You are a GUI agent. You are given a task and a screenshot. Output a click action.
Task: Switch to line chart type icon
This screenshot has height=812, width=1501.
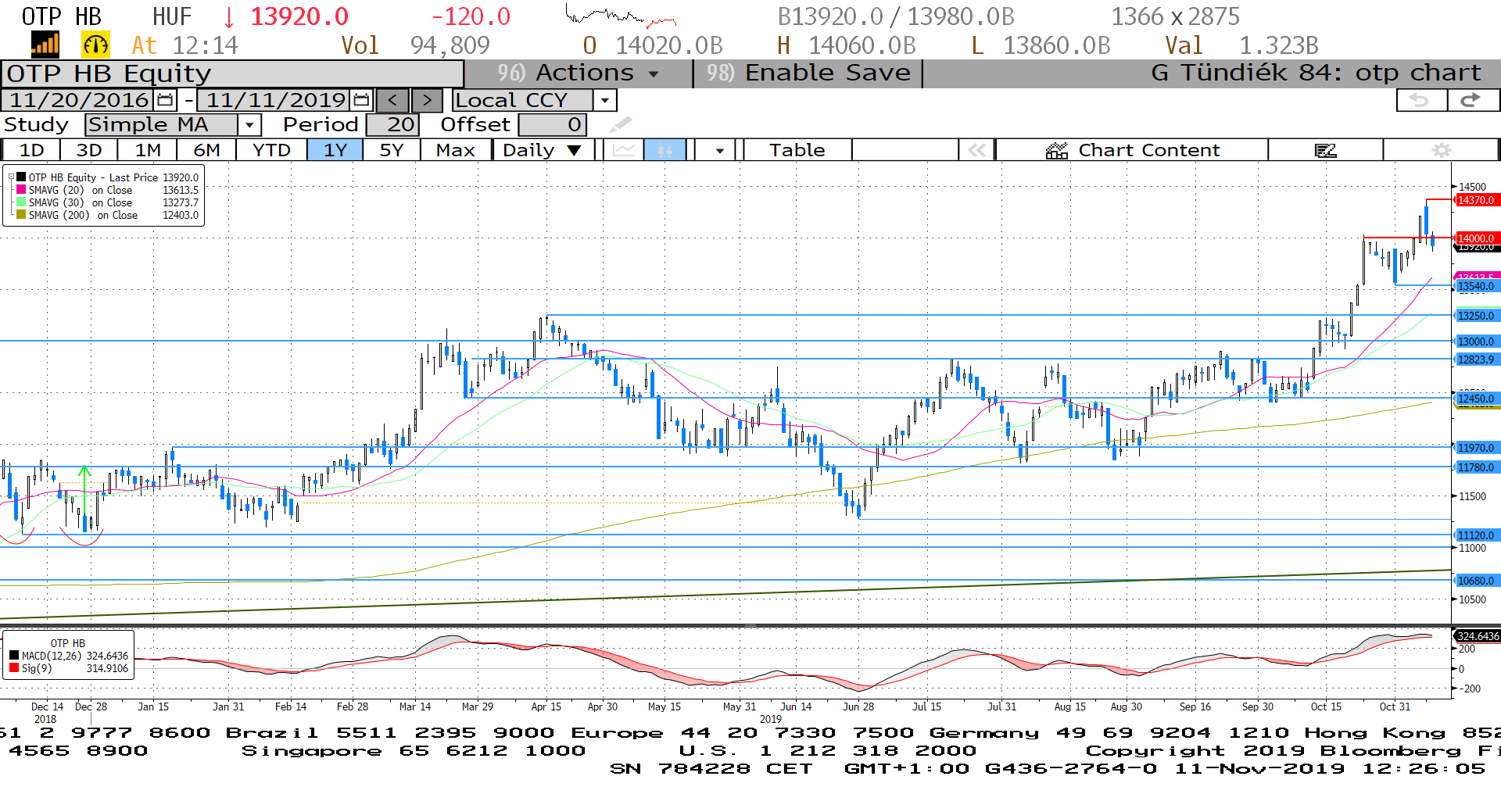(624, 150)
